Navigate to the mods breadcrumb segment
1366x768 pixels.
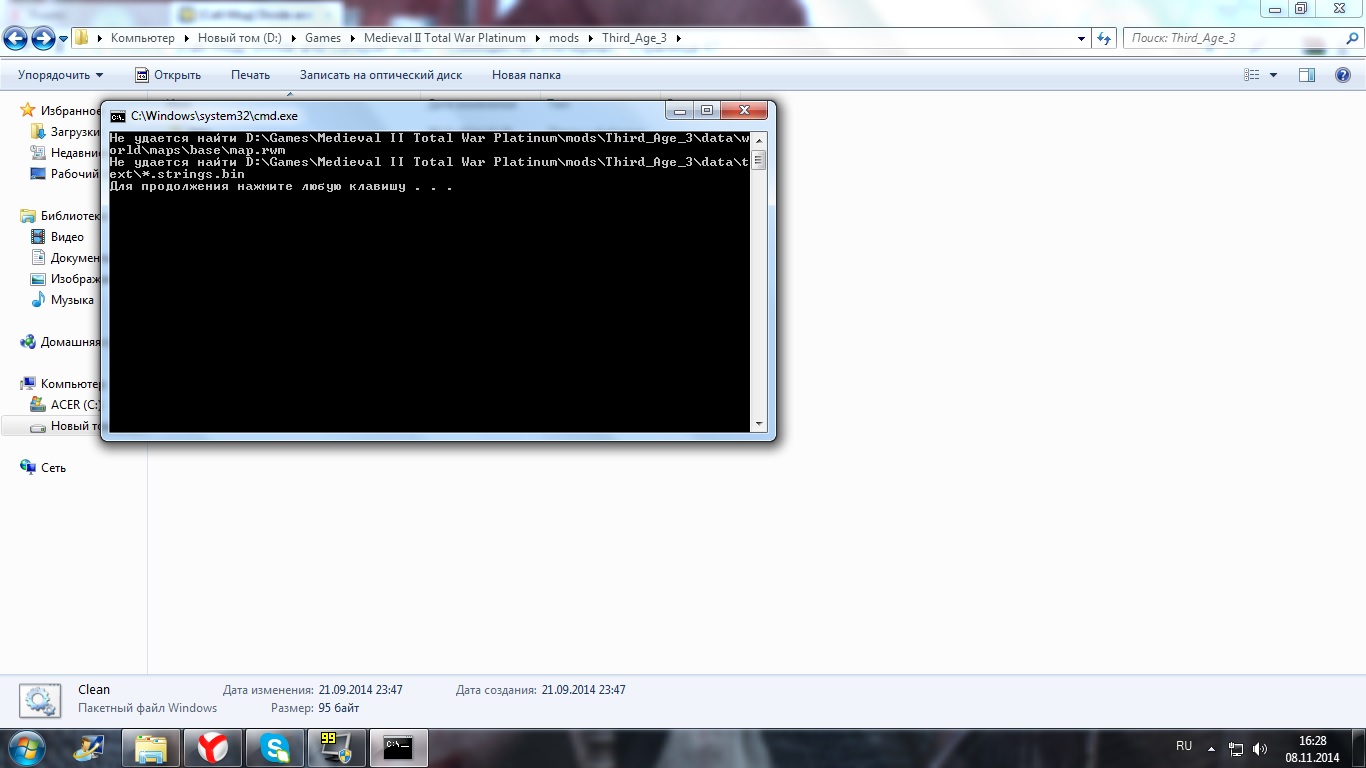(564, 38)
